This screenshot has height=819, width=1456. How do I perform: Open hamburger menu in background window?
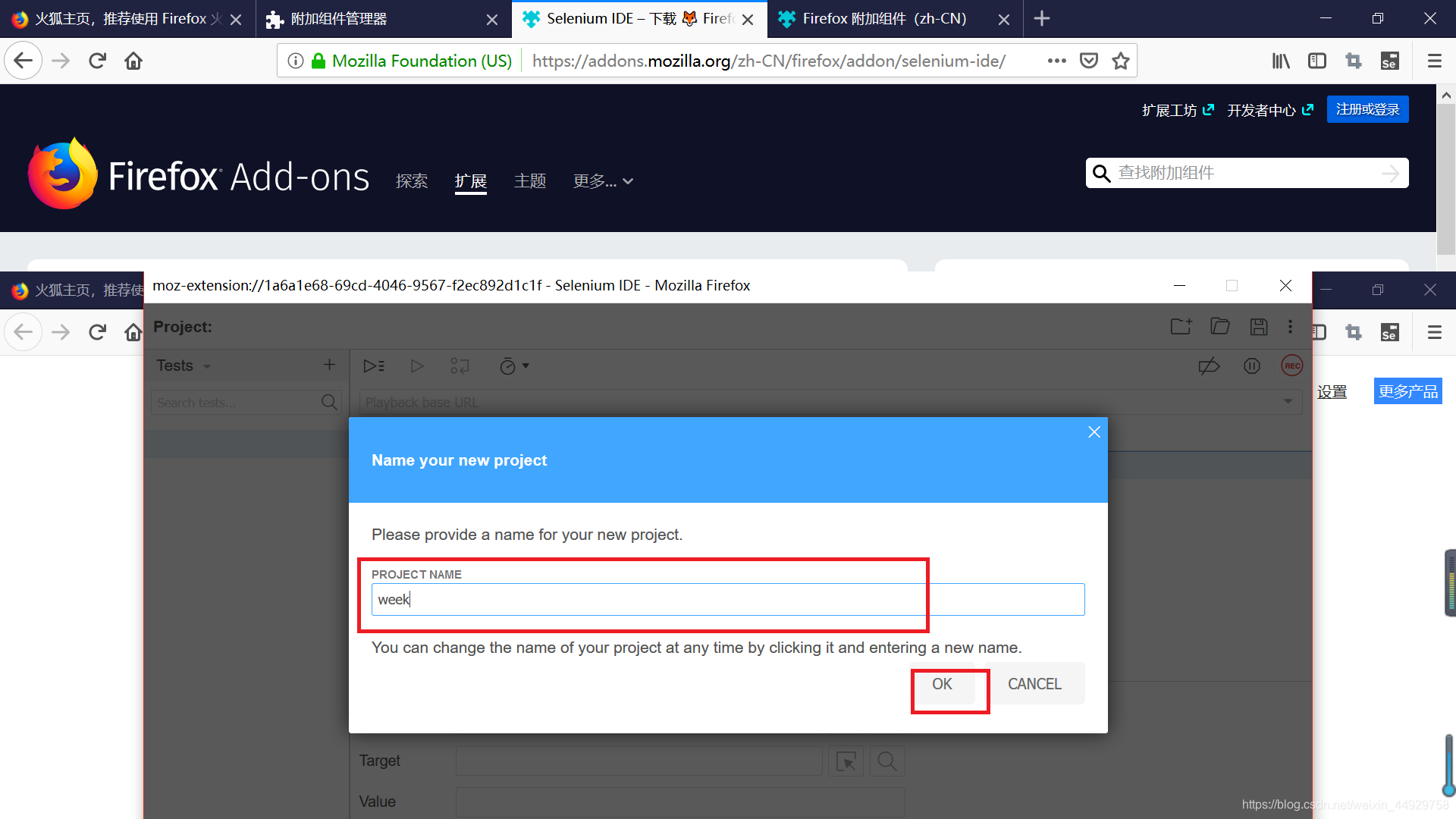(1435, 332)
